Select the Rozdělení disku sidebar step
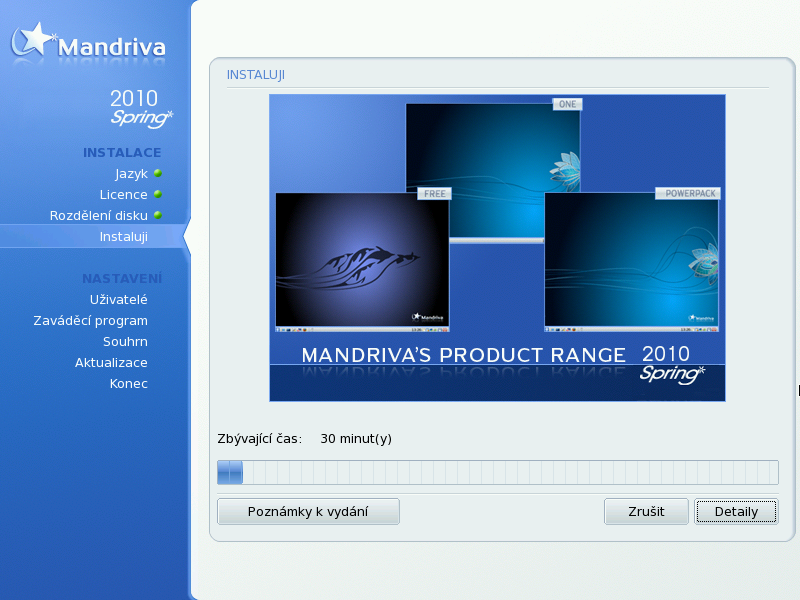Screen dimensions: 800x600 (98, 215)
